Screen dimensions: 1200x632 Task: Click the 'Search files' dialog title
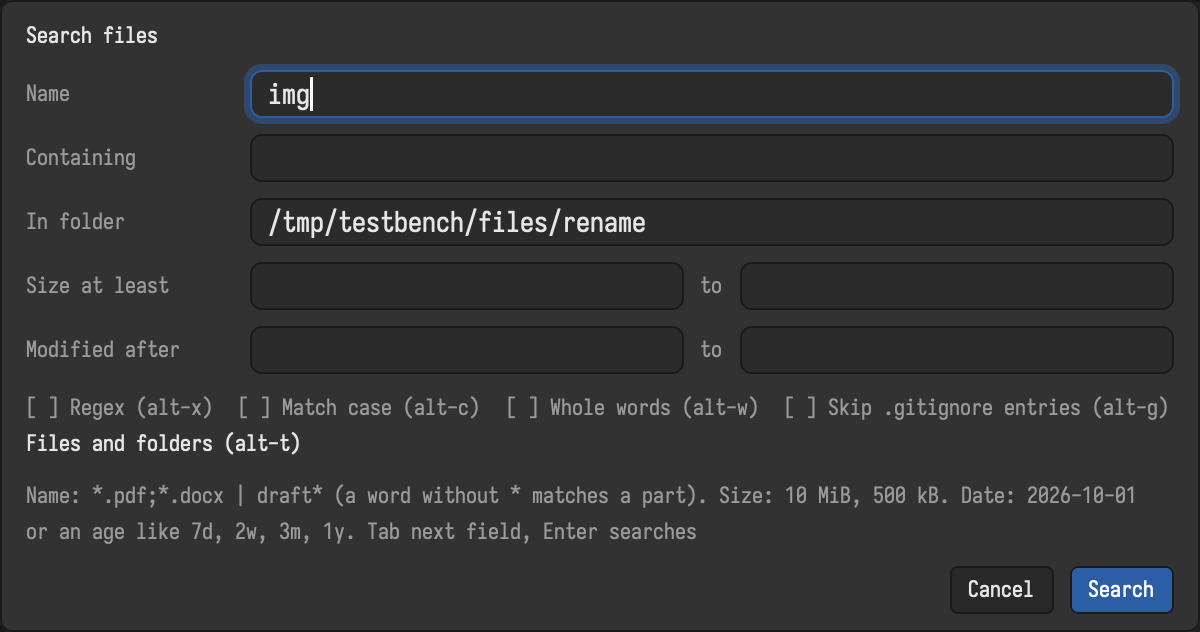click(x=92, y=36)
